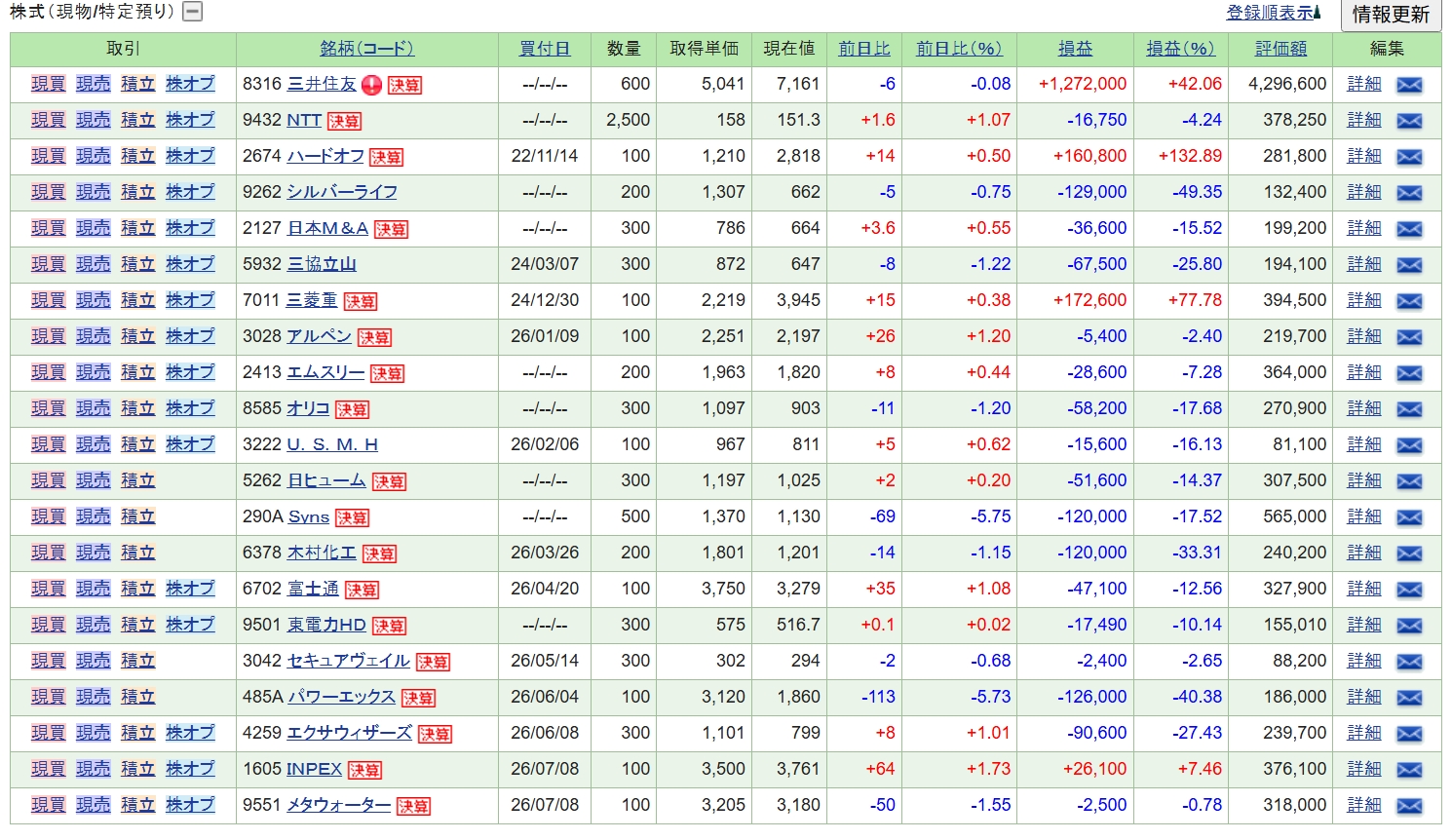Click 積立 in the セキュアヴェイル row
Image resolution: width=1452 pixels, height=840 pixels.
(x=138, y=661)
